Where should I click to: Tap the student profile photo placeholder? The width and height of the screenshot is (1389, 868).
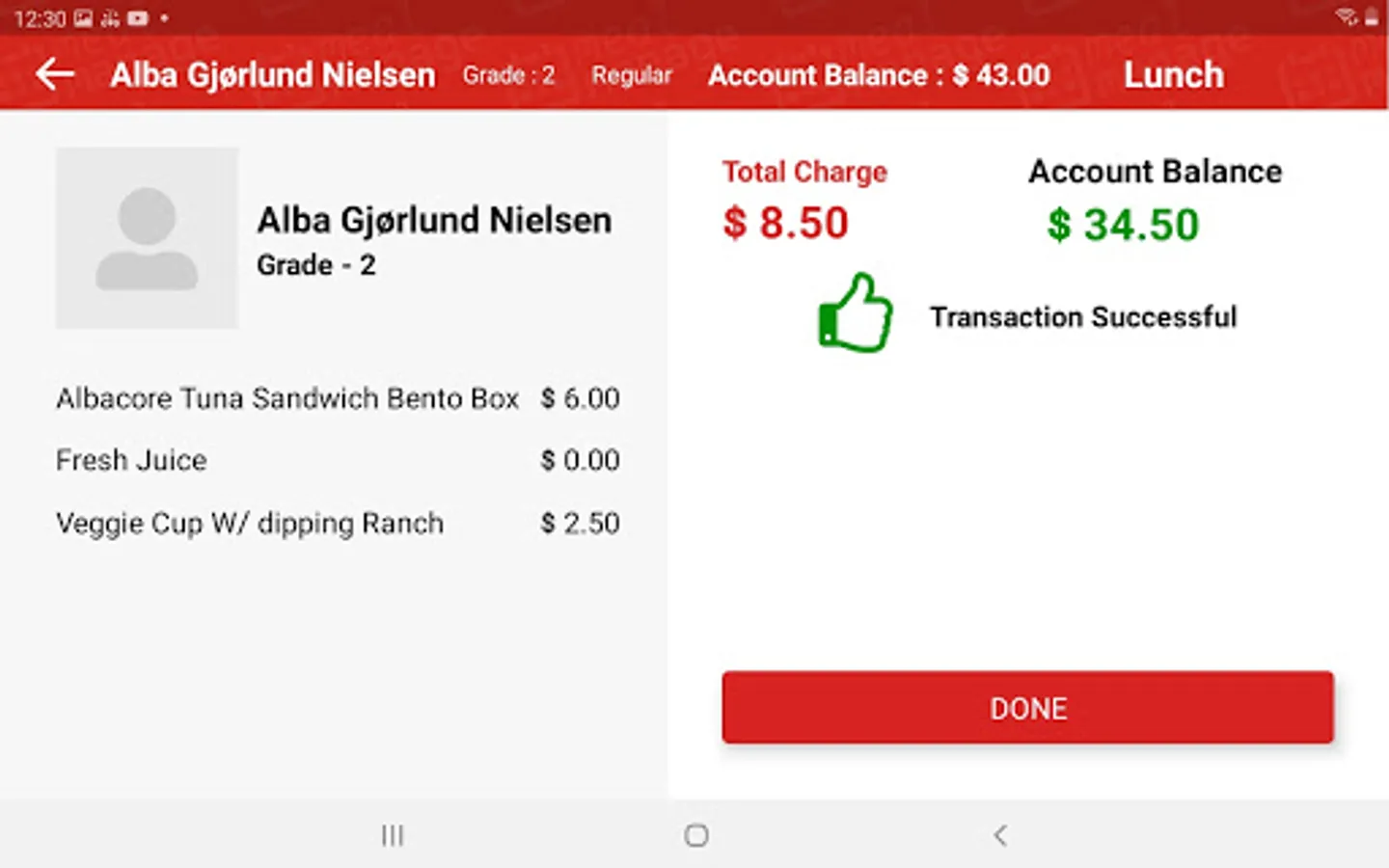coord(147,238)
